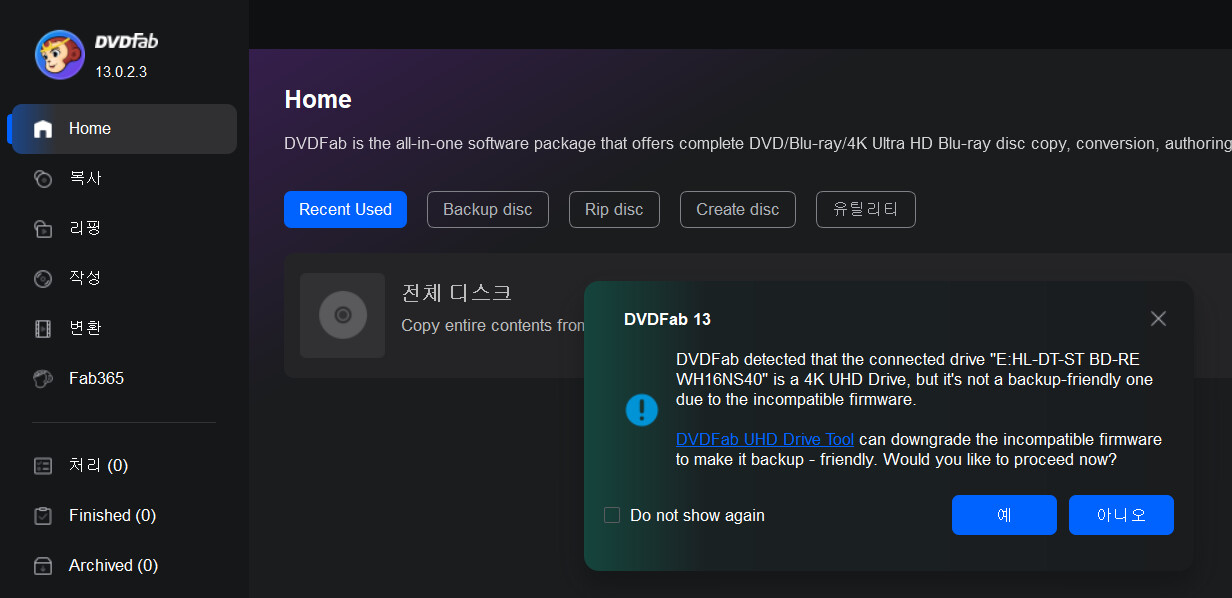Click the 복사 (Copy) disc icon
This screenshot has height=598, width=1232.
pyautogui.click(x=43, y=179)
